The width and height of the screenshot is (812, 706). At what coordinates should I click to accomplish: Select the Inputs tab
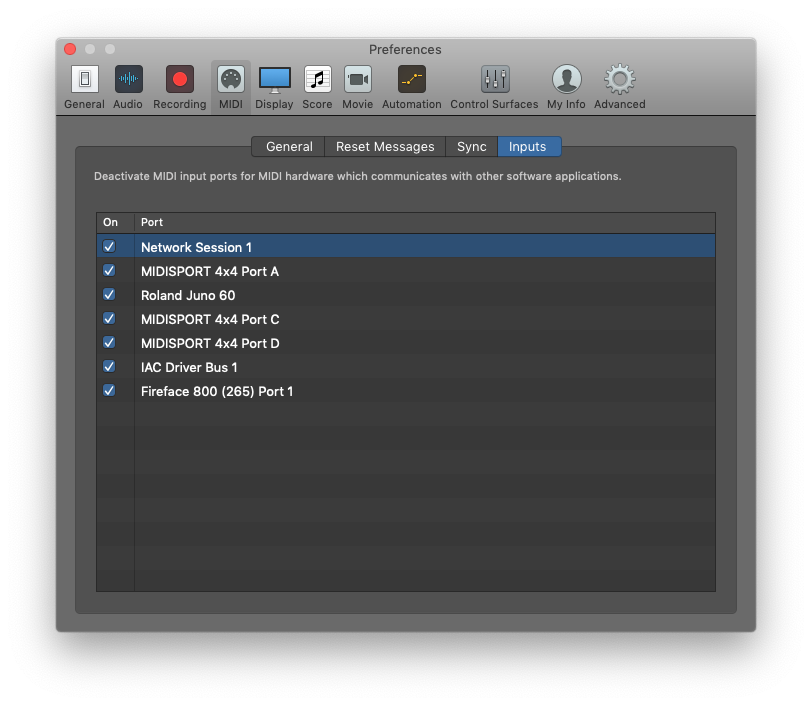pos(529,147)
